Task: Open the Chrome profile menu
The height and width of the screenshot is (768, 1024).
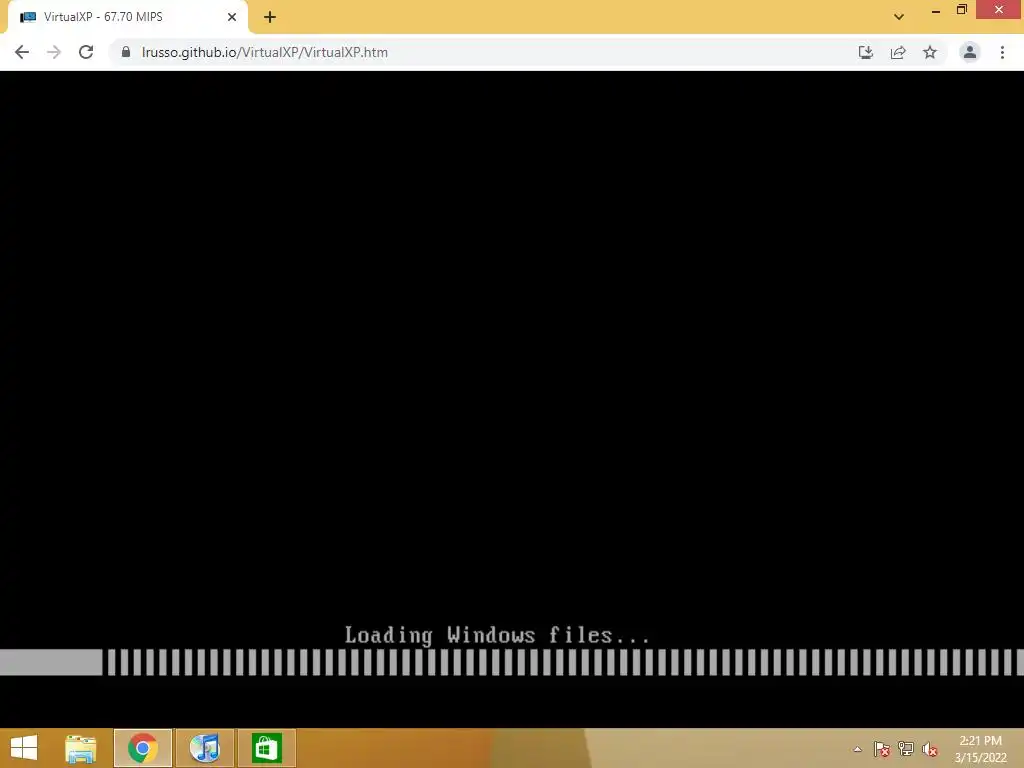Action: pos(970,52)
